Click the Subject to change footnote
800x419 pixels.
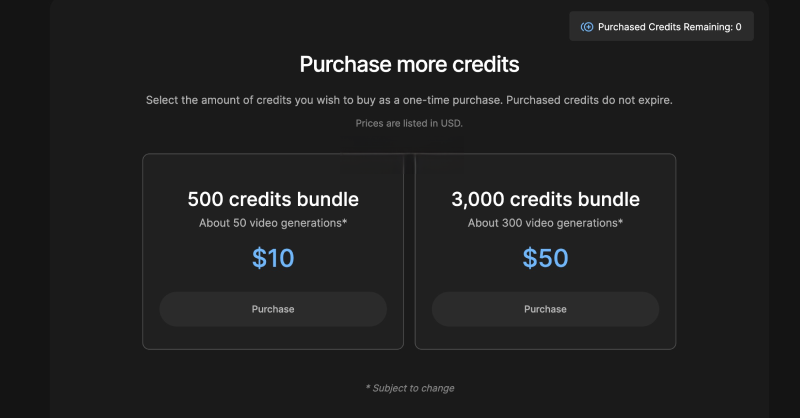point(410,387)
